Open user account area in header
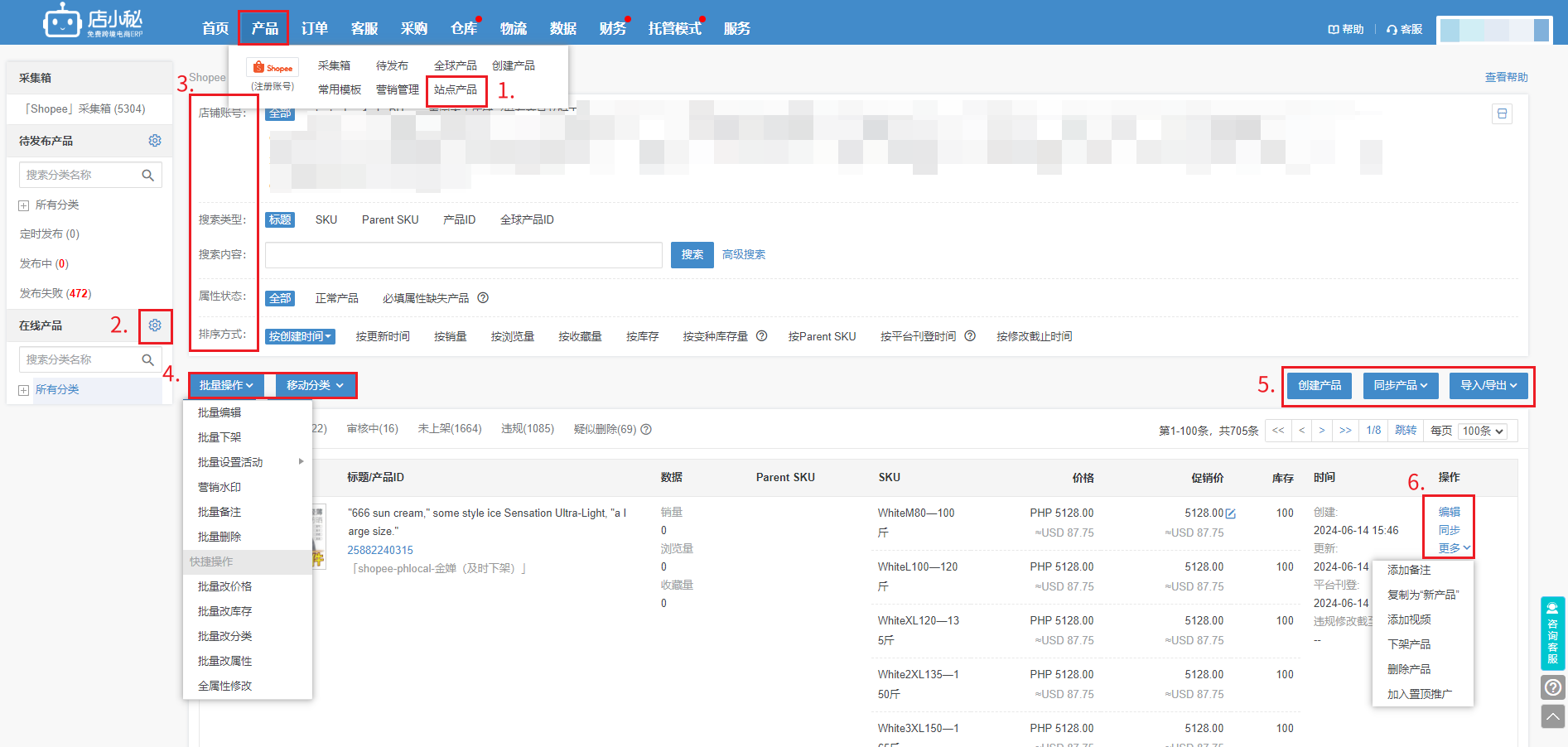The image size is (1568, 747). (x=1493, y=30)
